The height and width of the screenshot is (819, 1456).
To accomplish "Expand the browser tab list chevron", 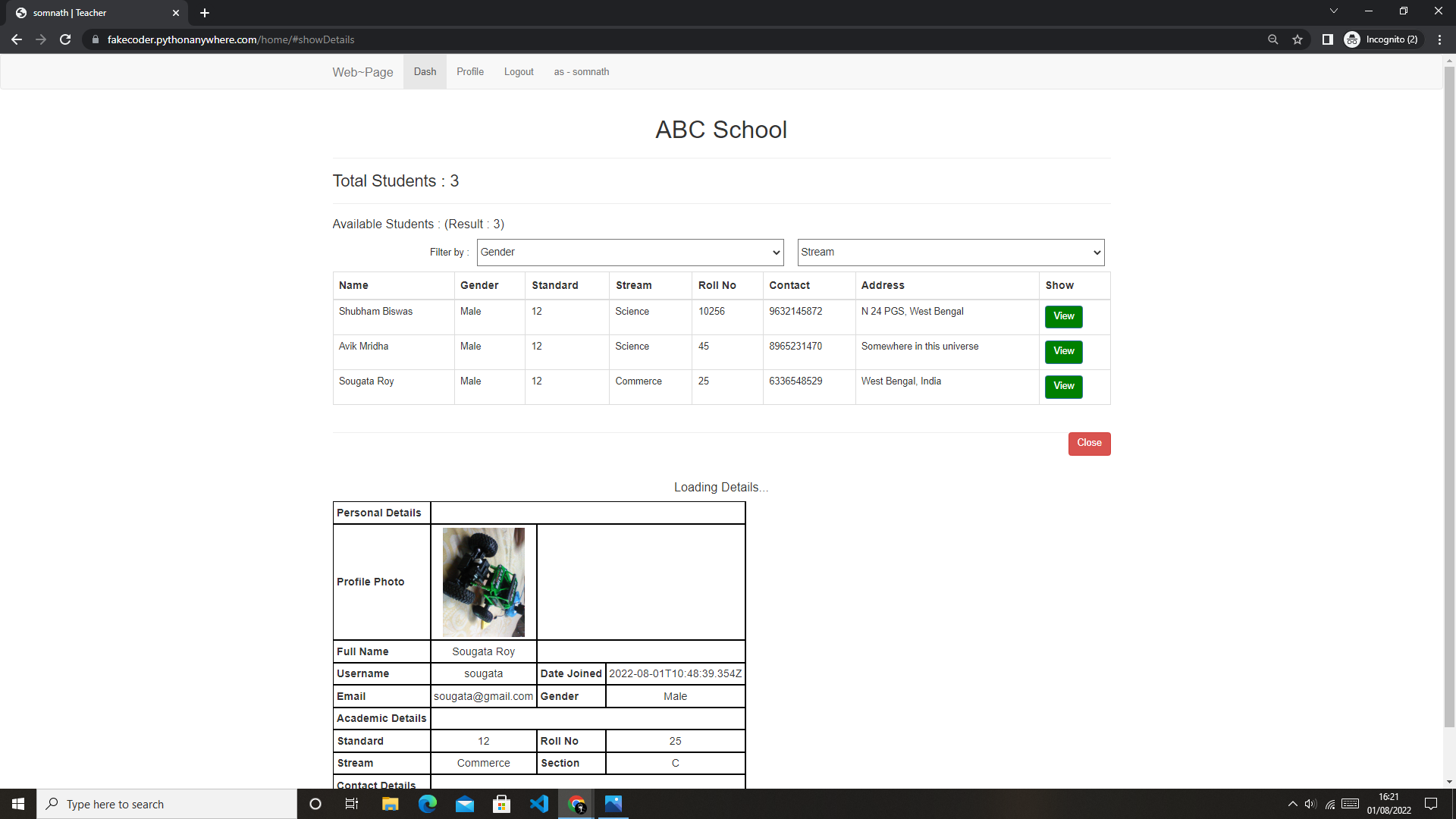I will [1333, 11].
